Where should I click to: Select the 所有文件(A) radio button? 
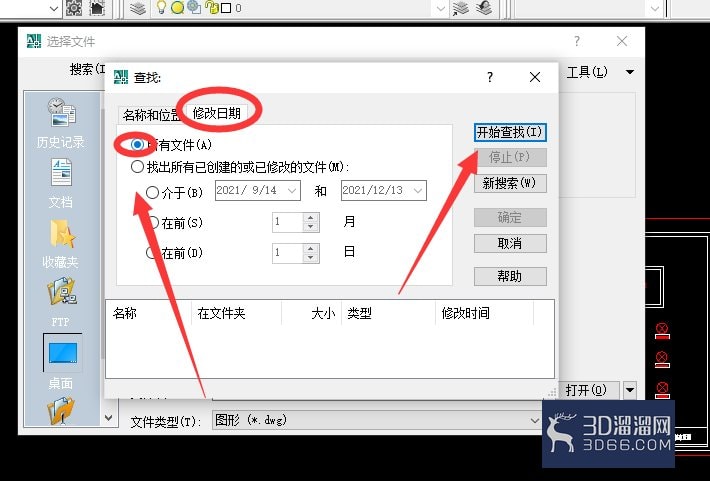tap(137, 144)
